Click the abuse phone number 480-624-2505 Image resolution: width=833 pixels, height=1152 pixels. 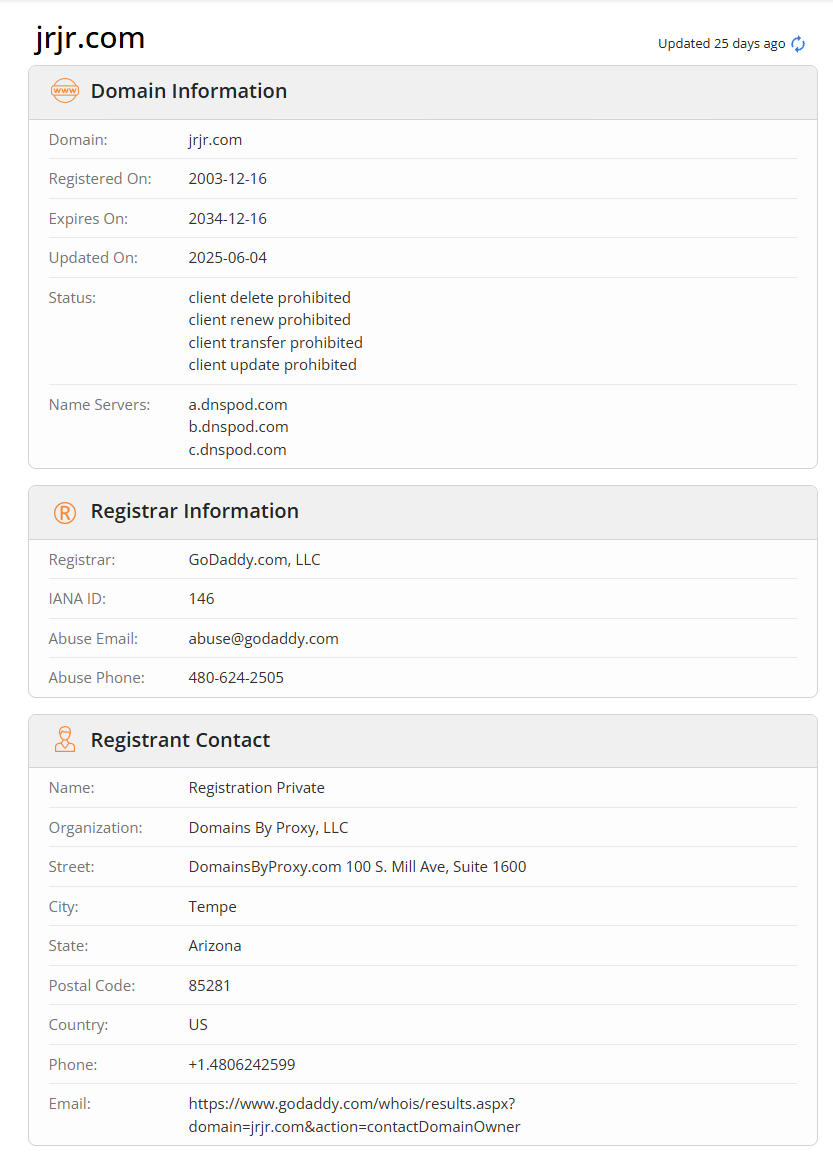coord(236,677)
